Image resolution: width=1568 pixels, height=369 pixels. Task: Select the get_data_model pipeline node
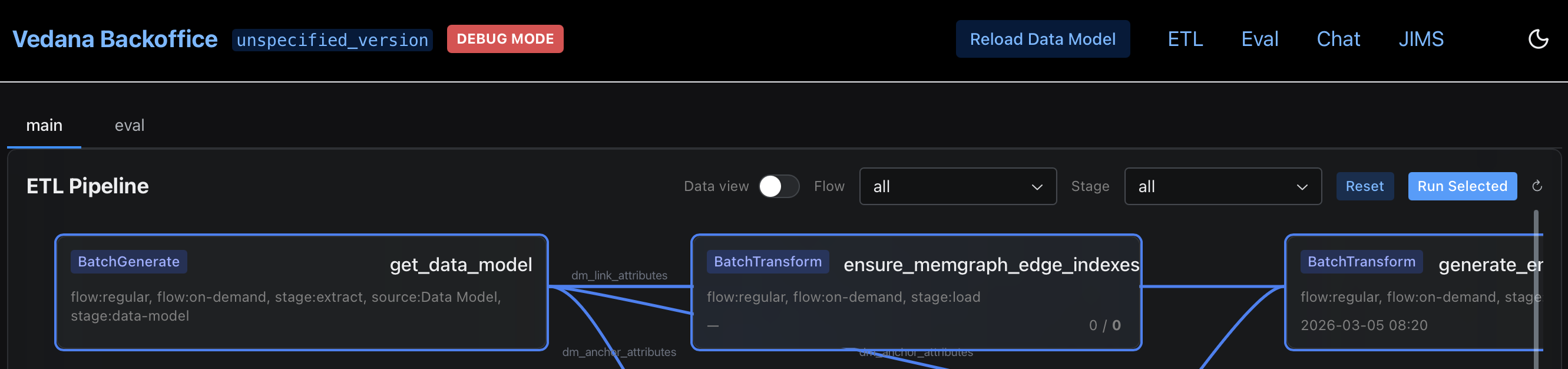[302, 292]
